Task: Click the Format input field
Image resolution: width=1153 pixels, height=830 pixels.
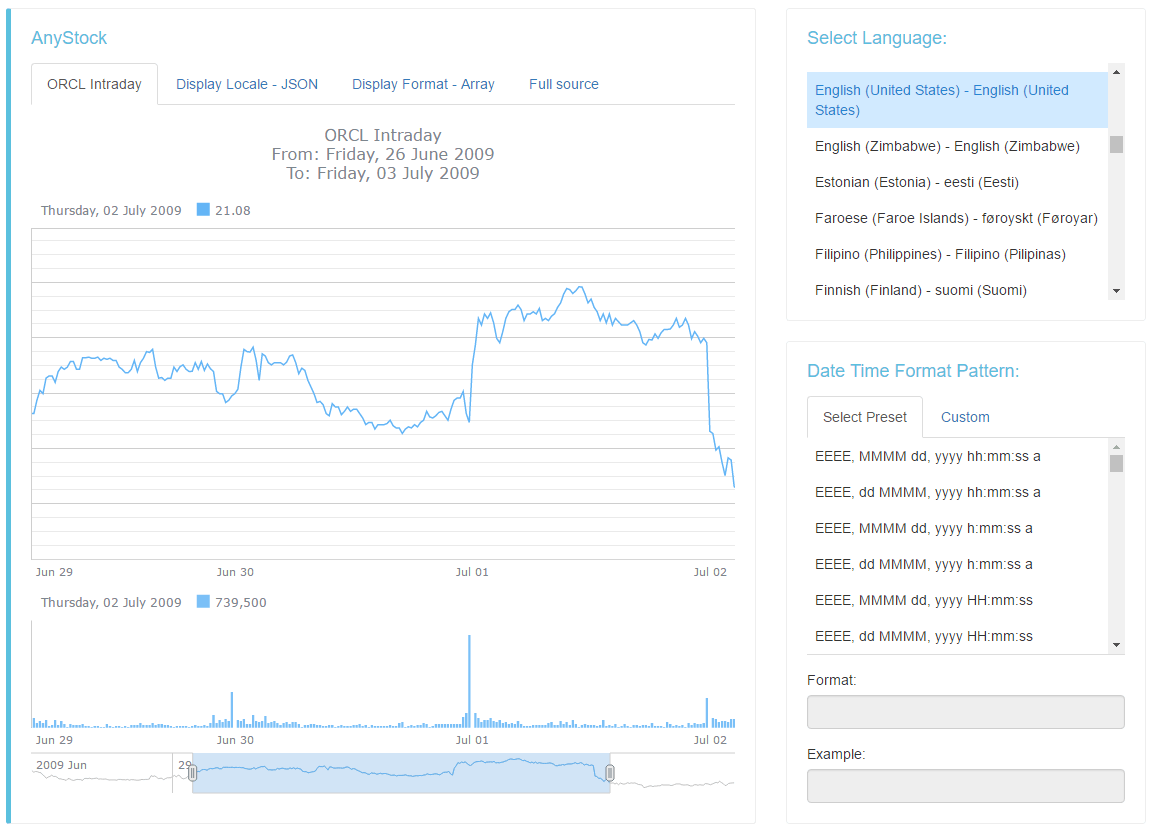Action: [x=964, y=711]
